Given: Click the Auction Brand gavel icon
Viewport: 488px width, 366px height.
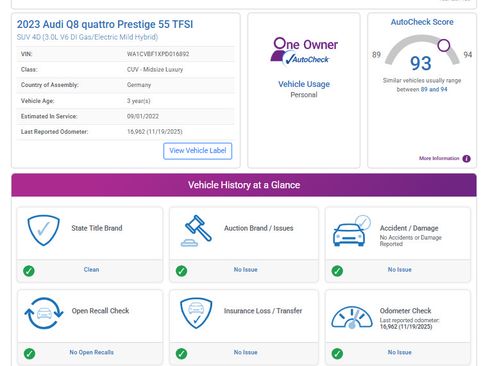Looking at the screenshot, I should tap(196, 231).
